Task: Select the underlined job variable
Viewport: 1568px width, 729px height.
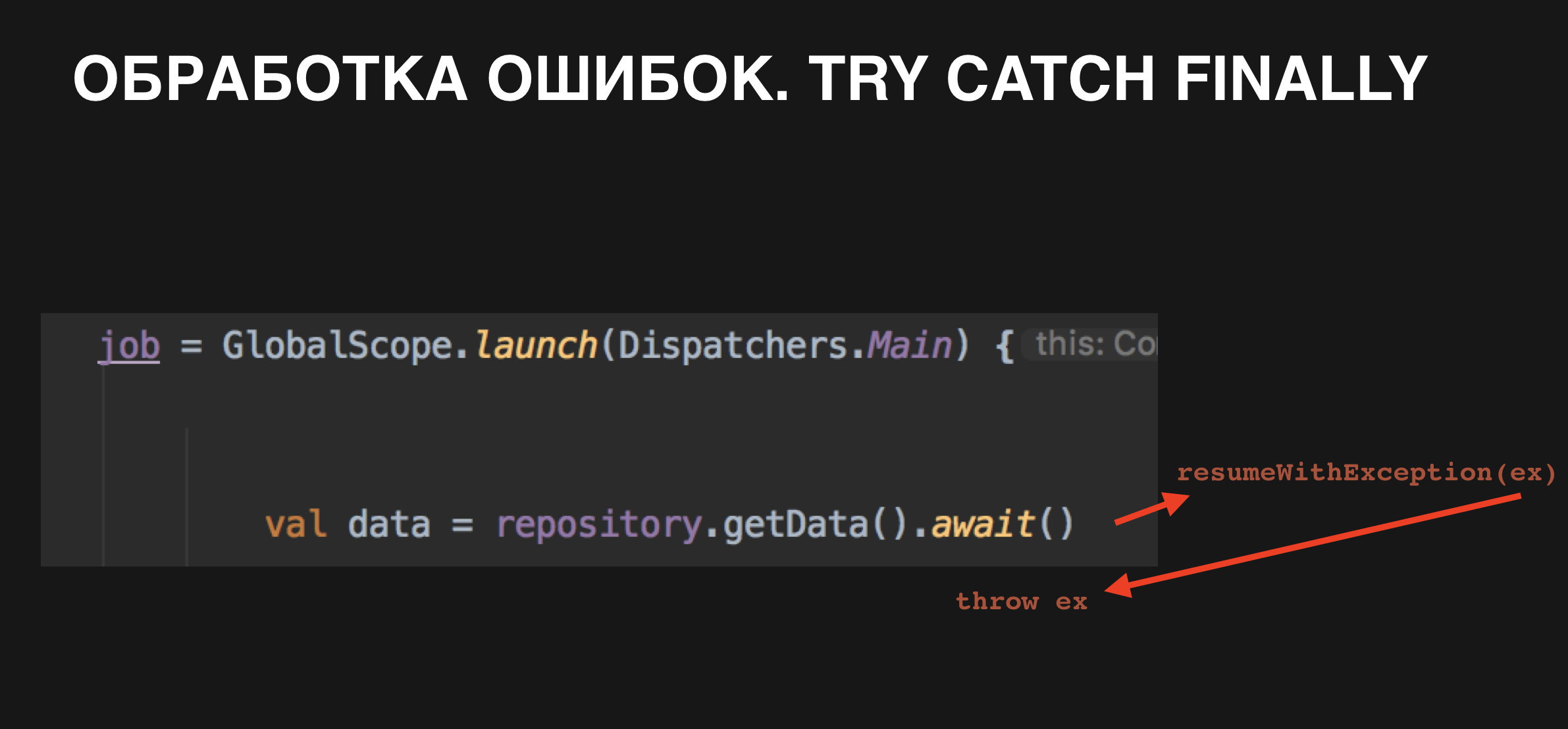Action: (x=129, y=345)
